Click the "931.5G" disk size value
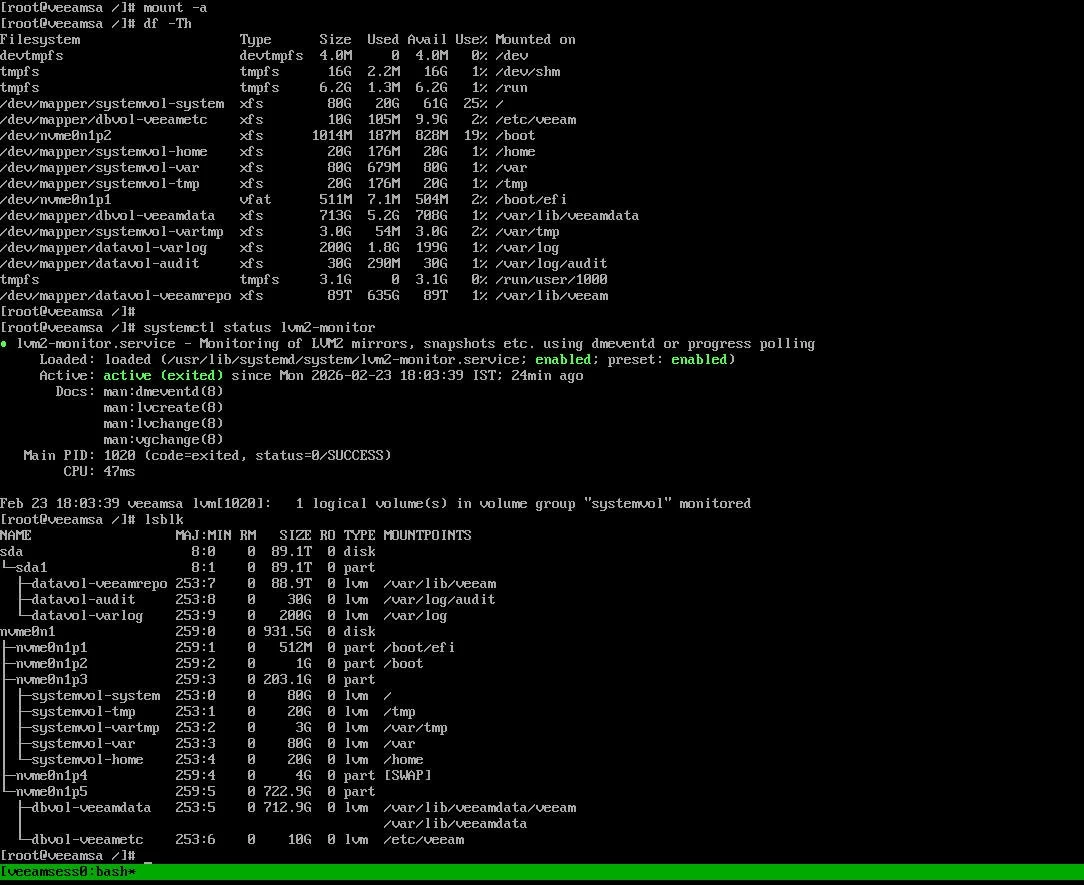 tap(287, 631)
